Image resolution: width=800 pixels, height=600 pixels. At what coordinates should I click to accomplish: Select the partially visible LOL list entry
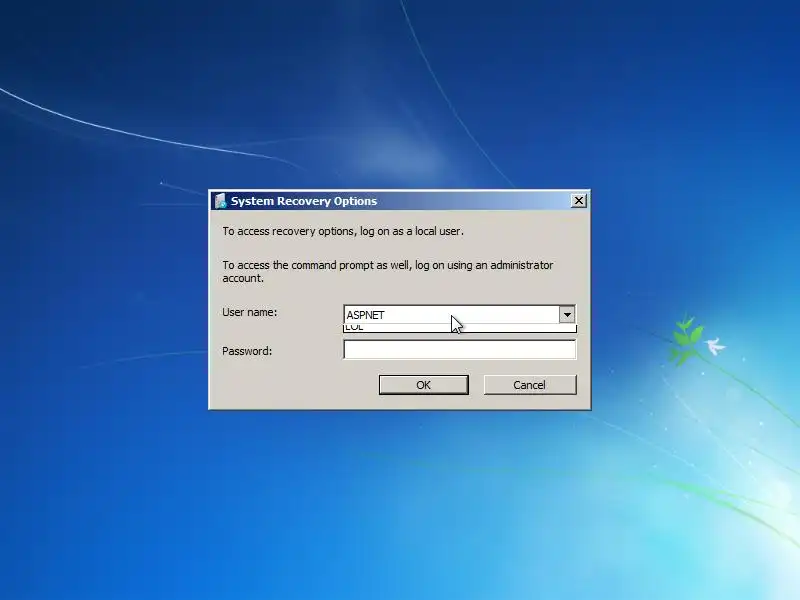(460, 328)
